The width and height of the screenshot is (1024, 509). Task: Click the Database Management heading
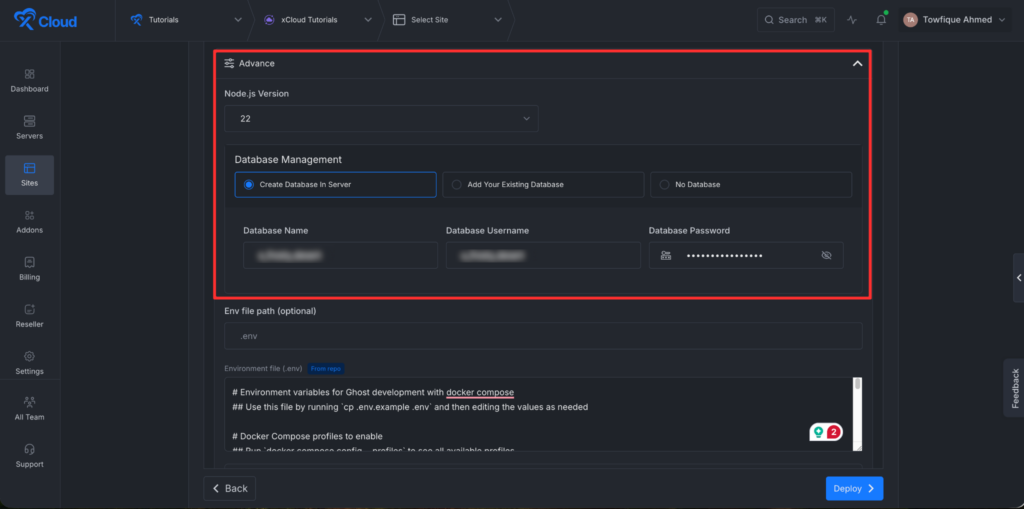(288, 159)
